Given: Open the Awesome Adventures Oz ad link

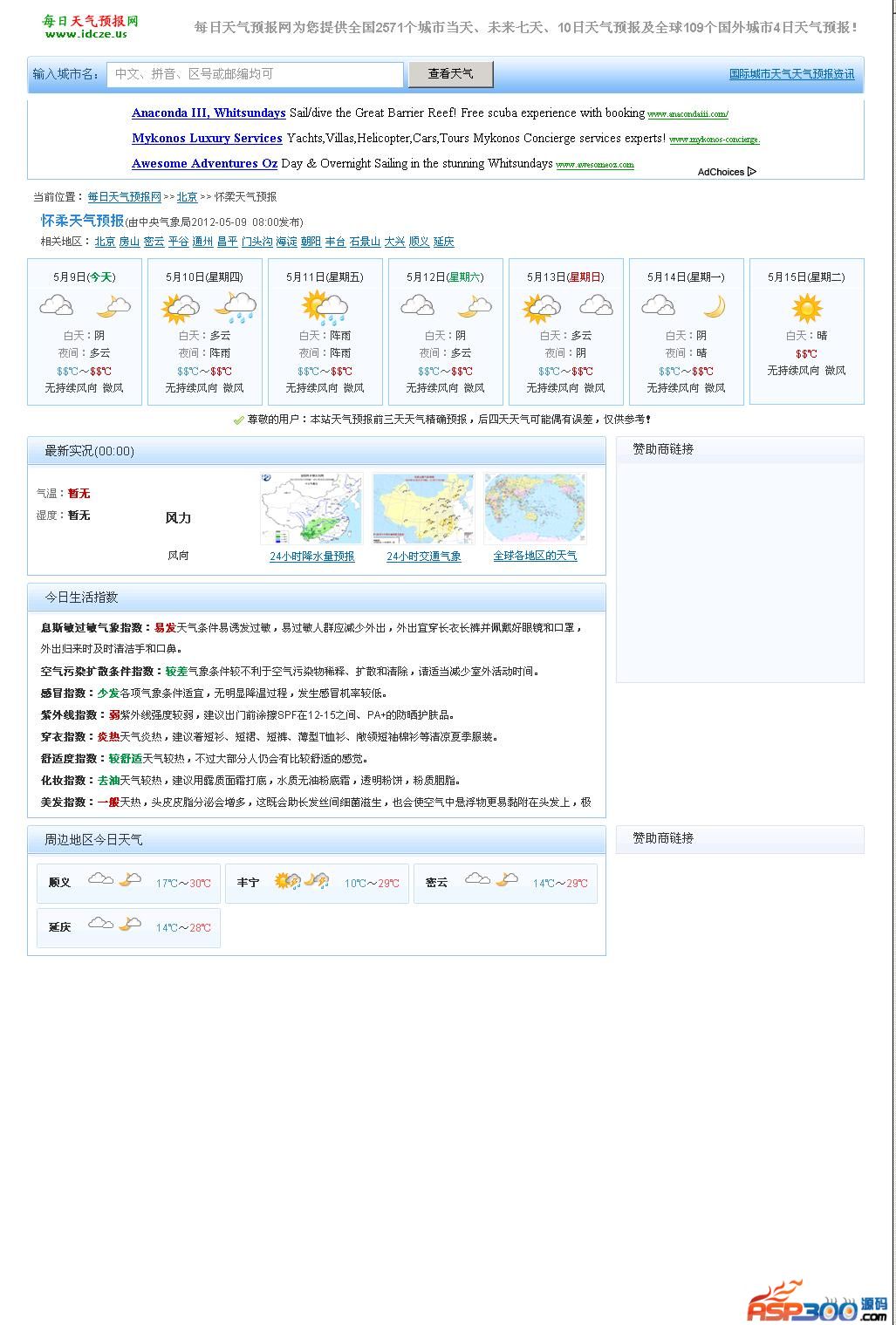Looking at the screenshot, I should [x=204, y=163].
